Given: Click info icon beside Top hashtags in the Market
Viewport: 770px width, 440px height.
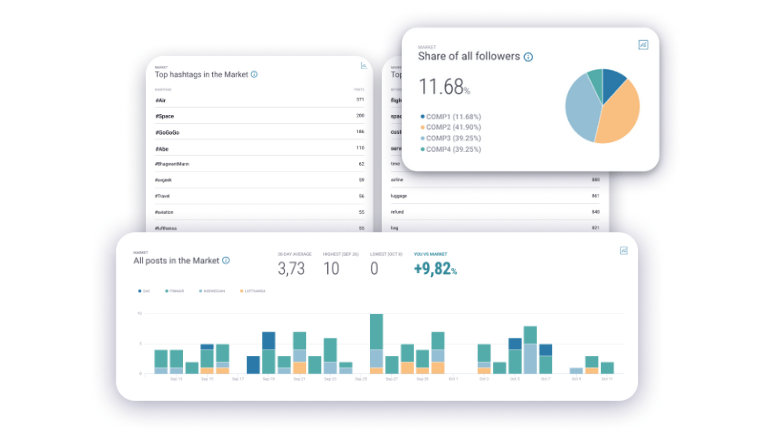Looking at the screenshot, I should tap(254, 74).
